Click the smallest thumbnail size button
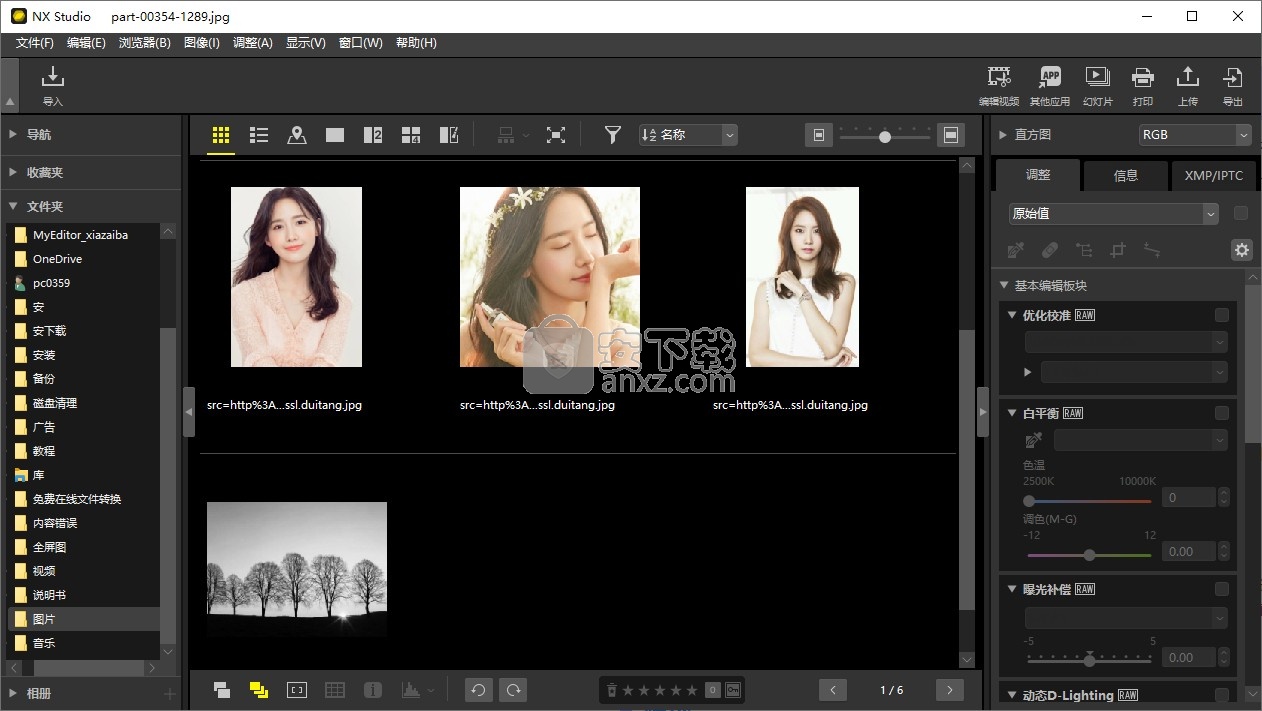 (x=819, y=135)
